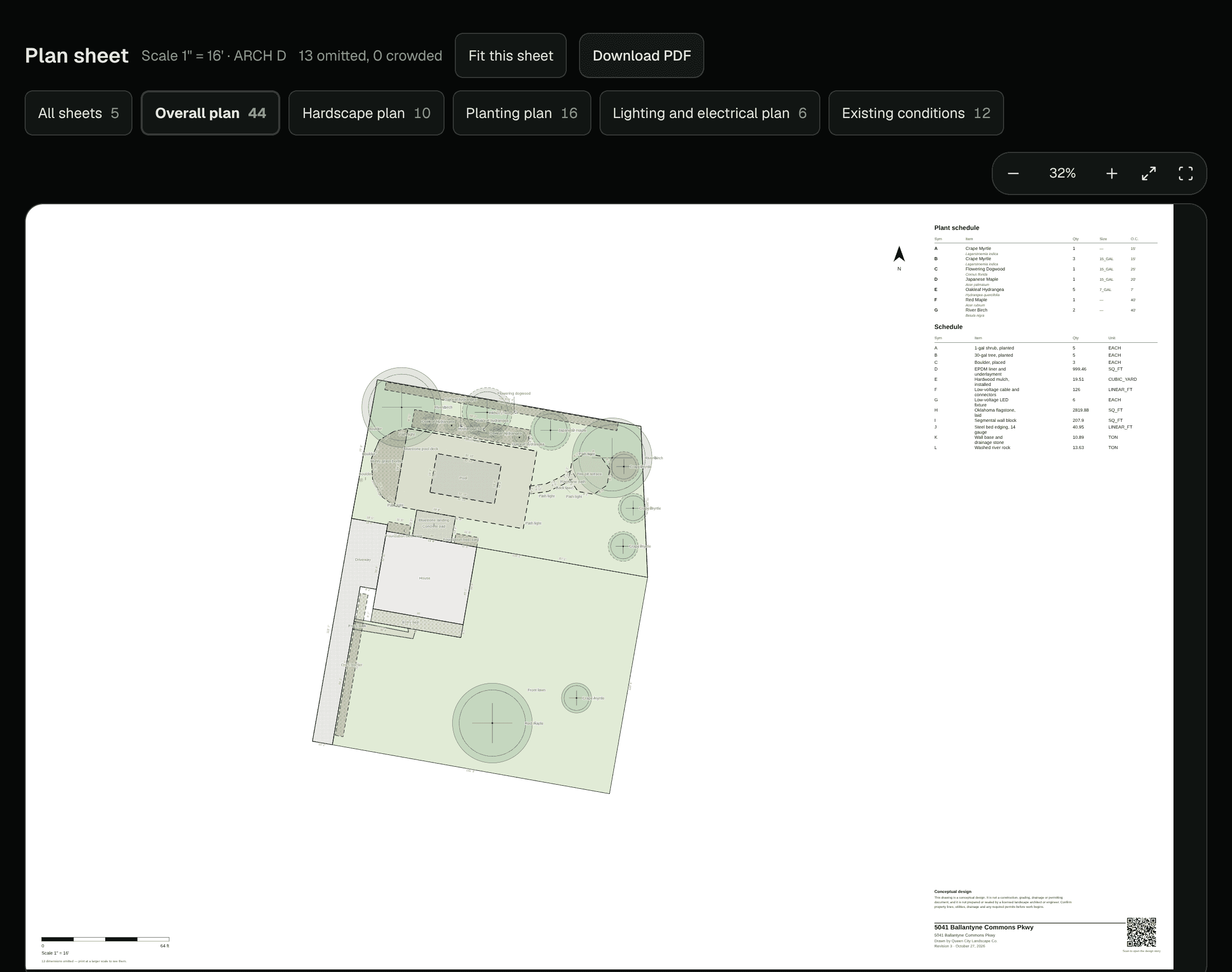Click 'Boulder, placed' in Schedule table
This screenshot has height=972, width=1232.
pyautogui.click(x=990, y=362)
